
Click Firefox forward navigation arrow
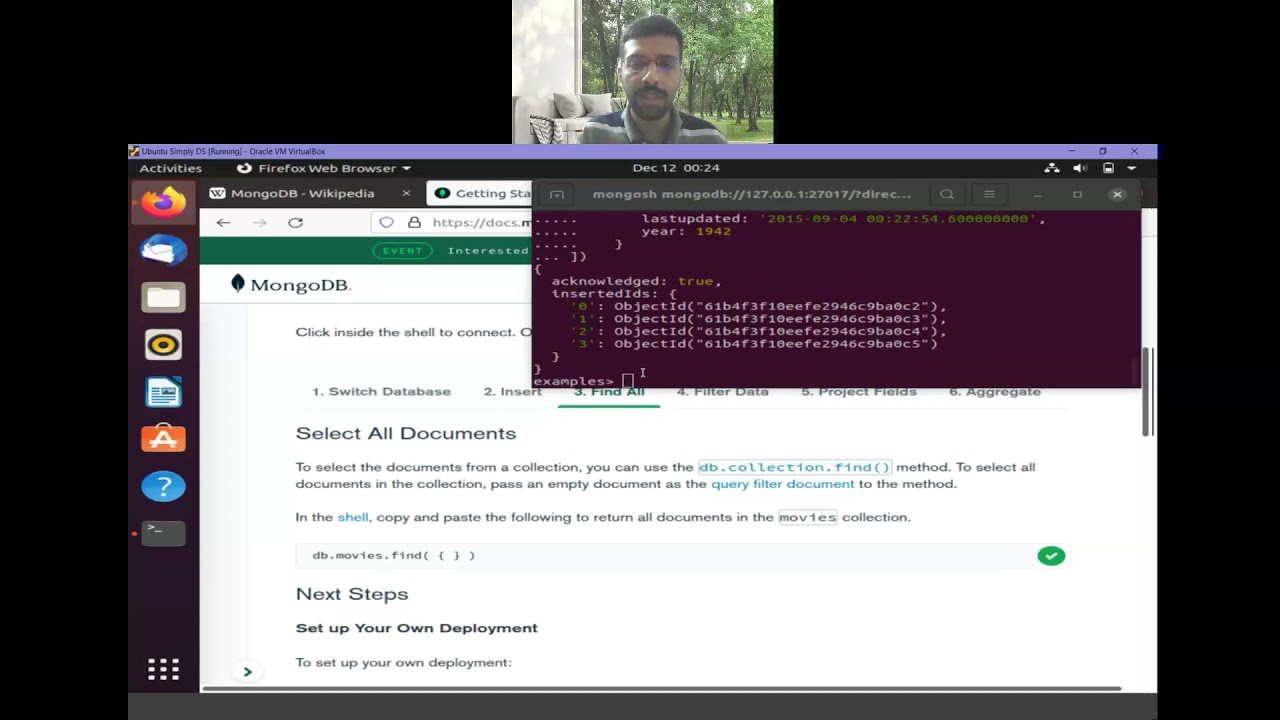click(259, 222)
